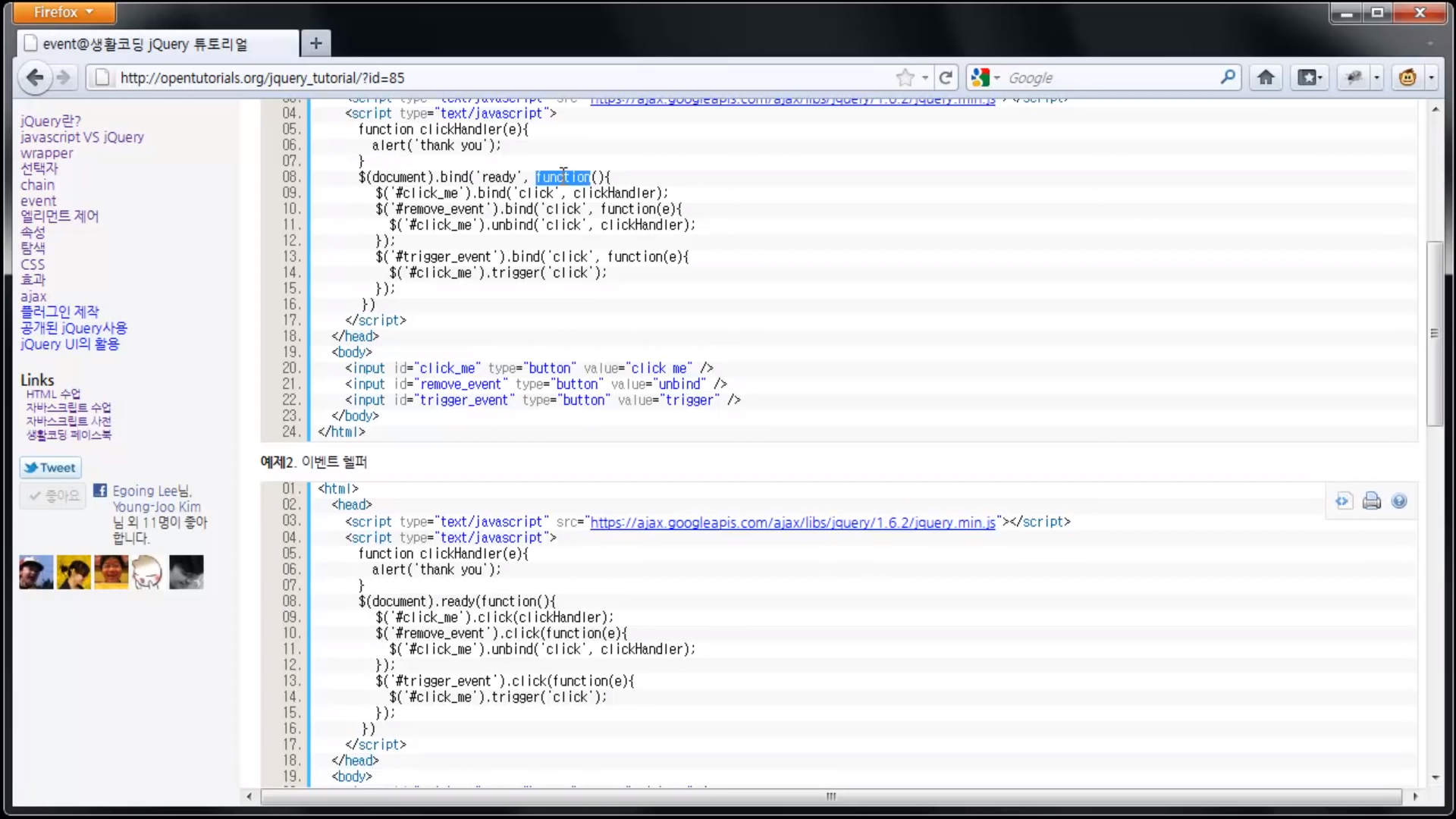Open a new tab
Image resolution: width=1456 pixels, height=819 pixels.
click(316, 43)
